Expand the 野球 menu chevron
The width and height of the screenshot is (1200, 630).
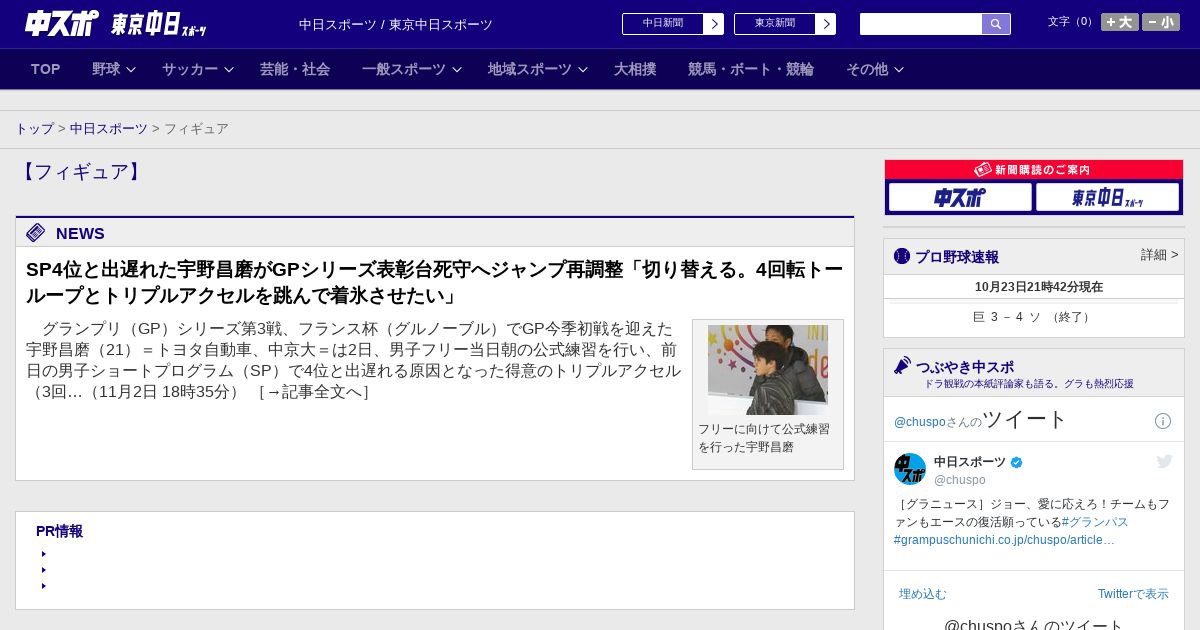click(131, 70)
